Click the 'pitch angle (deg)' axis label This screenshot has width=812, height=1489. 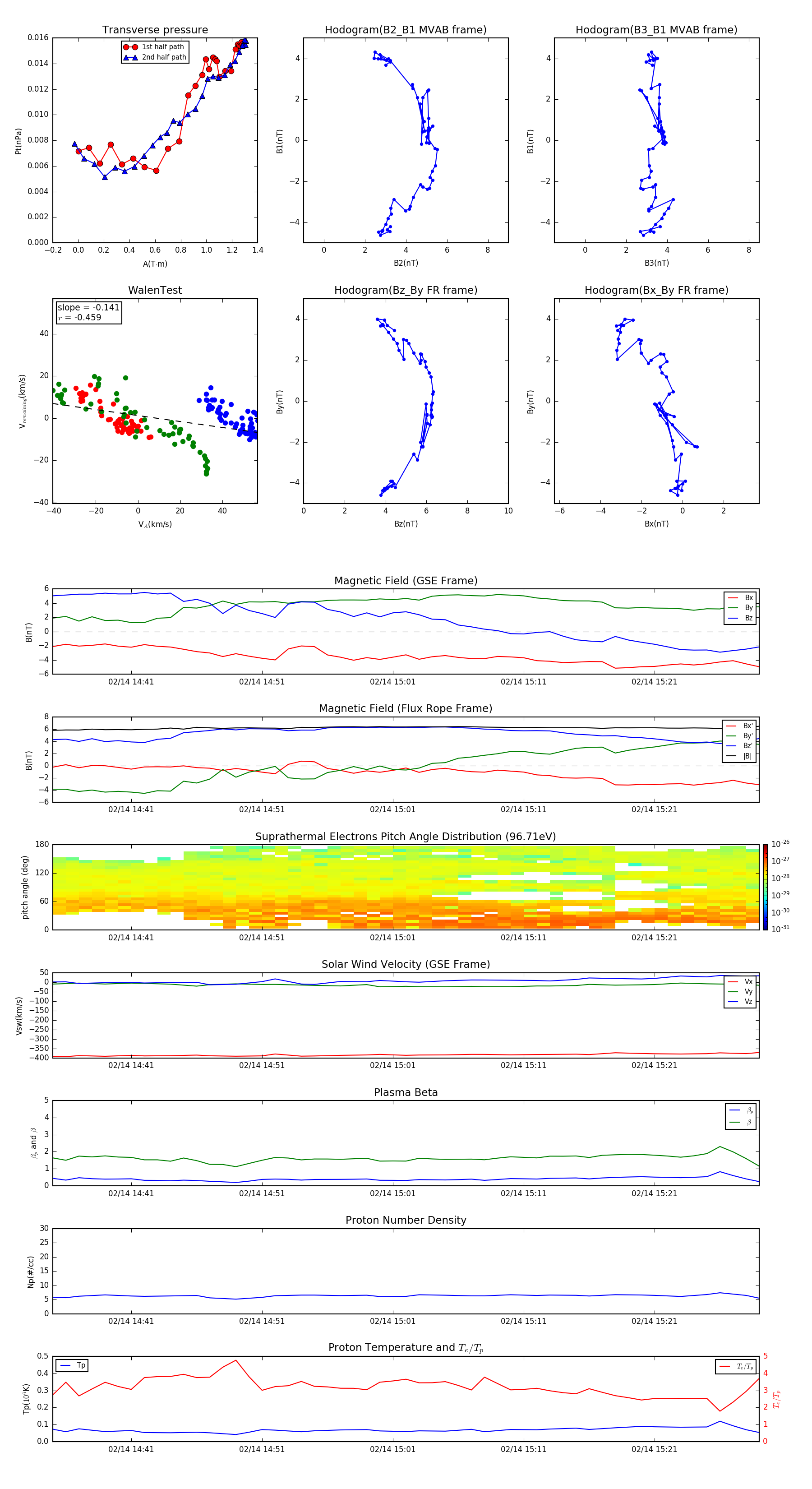pos(25,887)
